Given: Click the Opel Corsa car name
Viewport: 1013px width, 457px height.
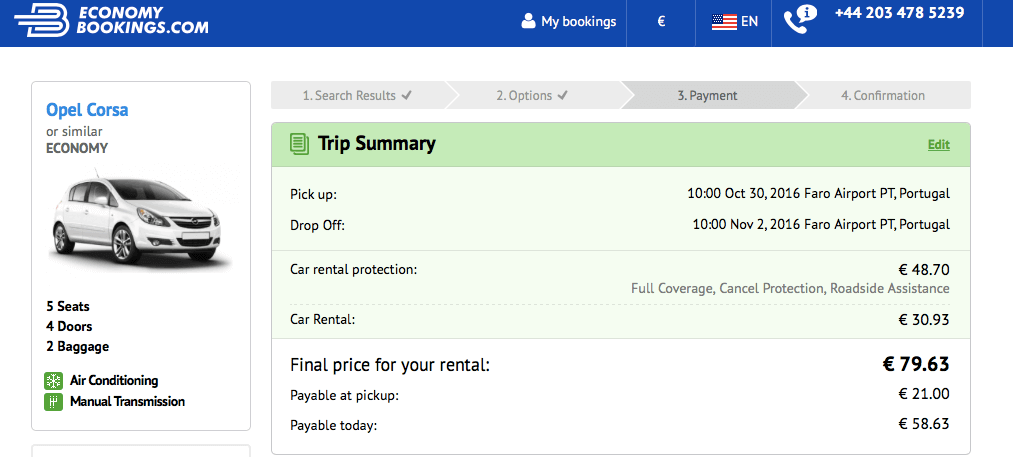Looking at the screenshot, I should [87, 110].
